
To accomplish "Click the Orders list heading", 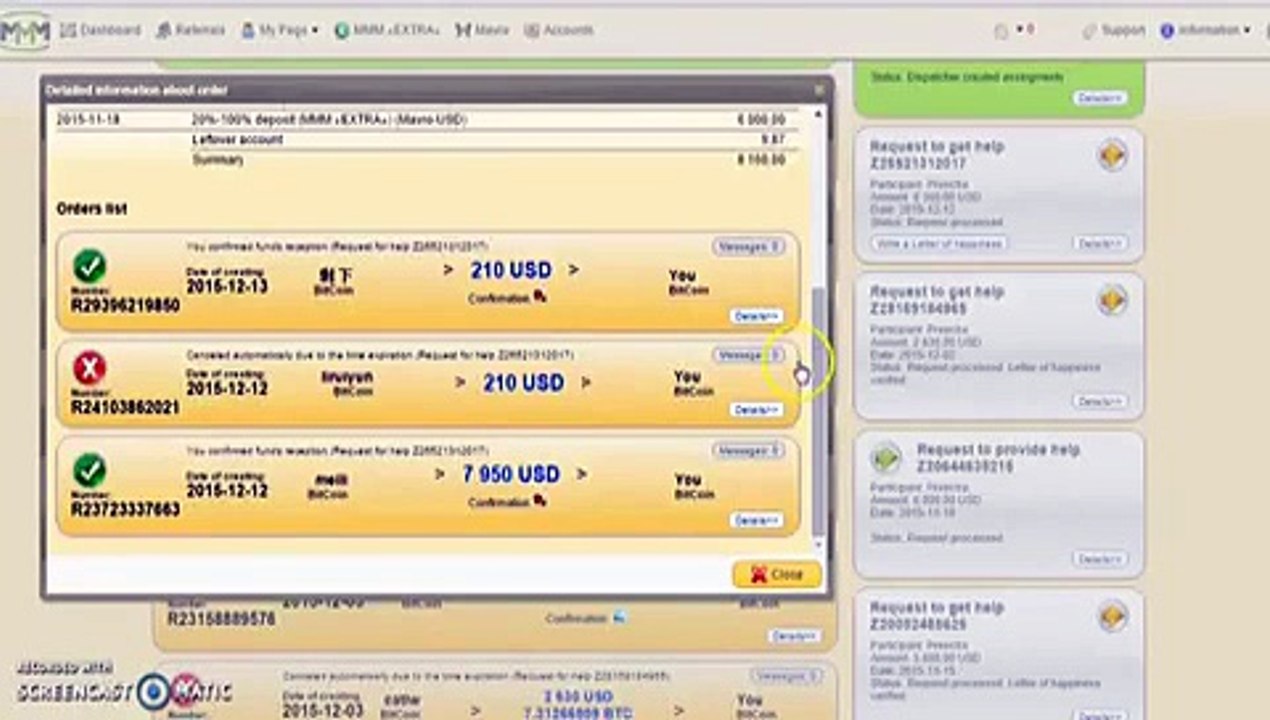I will [x=92, y=209].
